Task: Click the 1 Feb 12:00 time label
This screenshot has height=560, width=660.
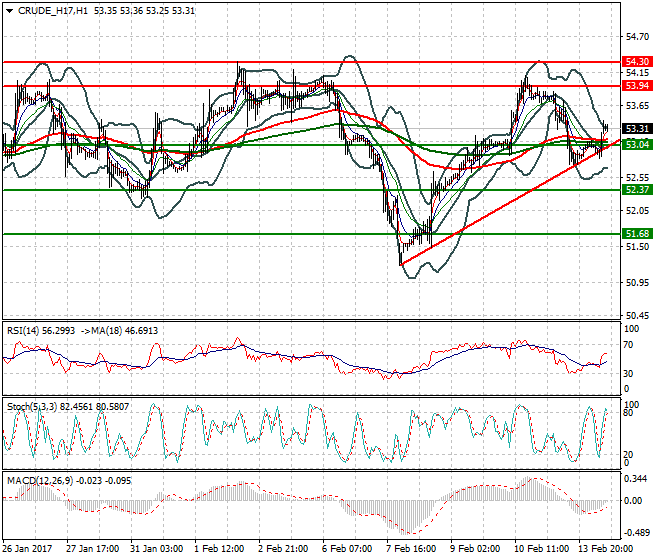Action: click(x=219, y=549)
